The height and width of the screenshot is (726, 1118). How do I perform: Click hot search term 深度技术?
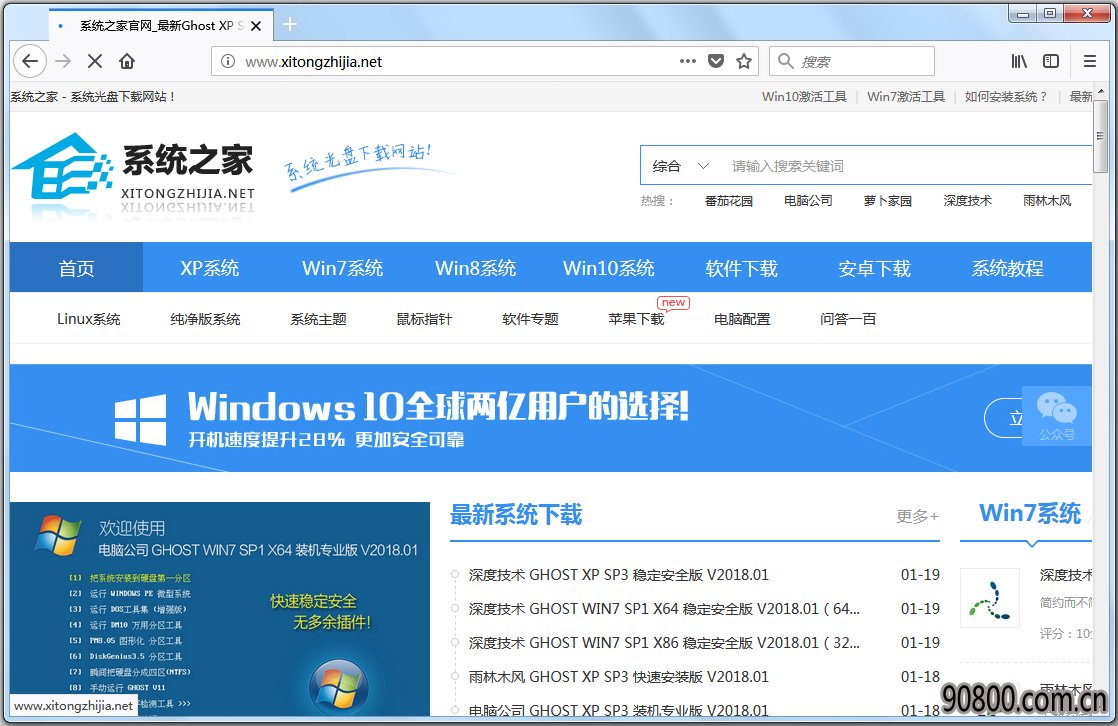coord(968,200)
